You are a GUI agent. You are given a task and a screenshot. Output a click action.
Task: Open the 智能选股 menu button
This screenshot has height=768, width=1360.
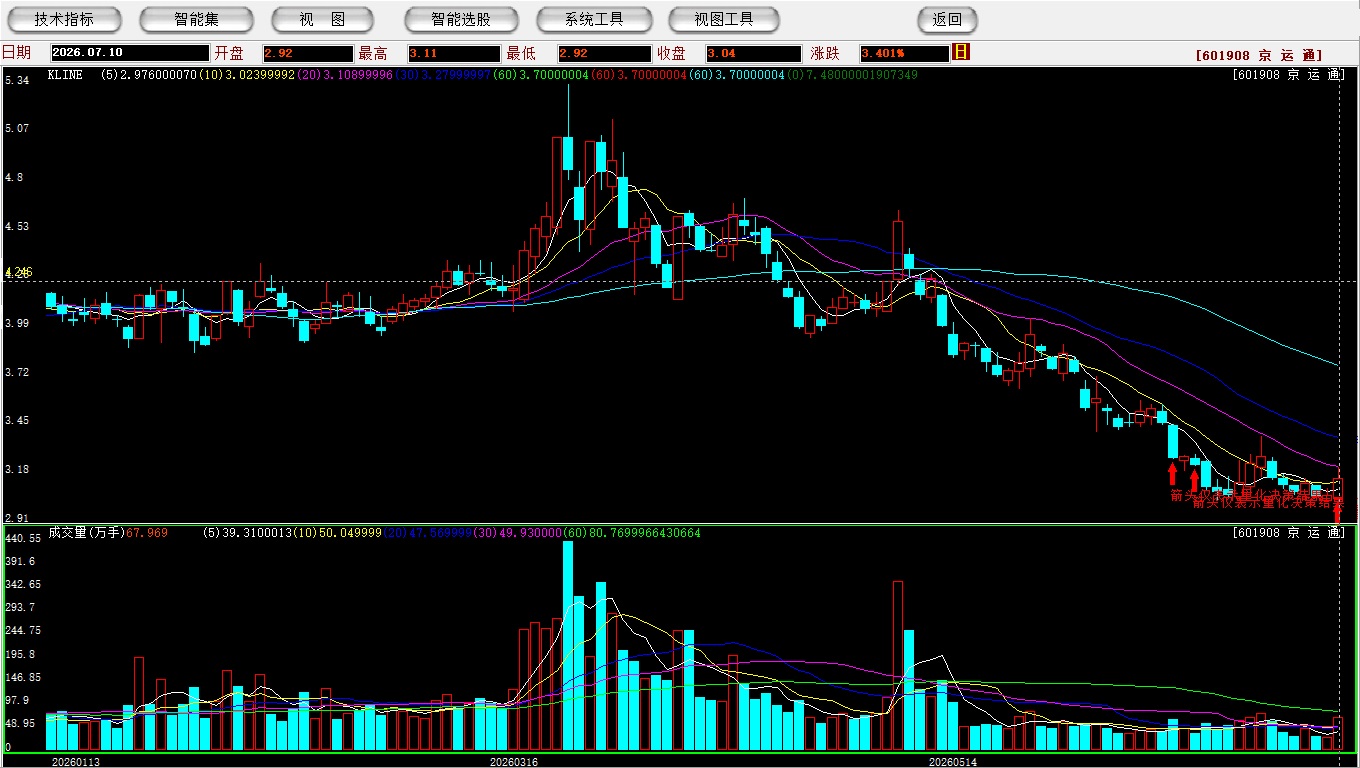click(461, 19)
